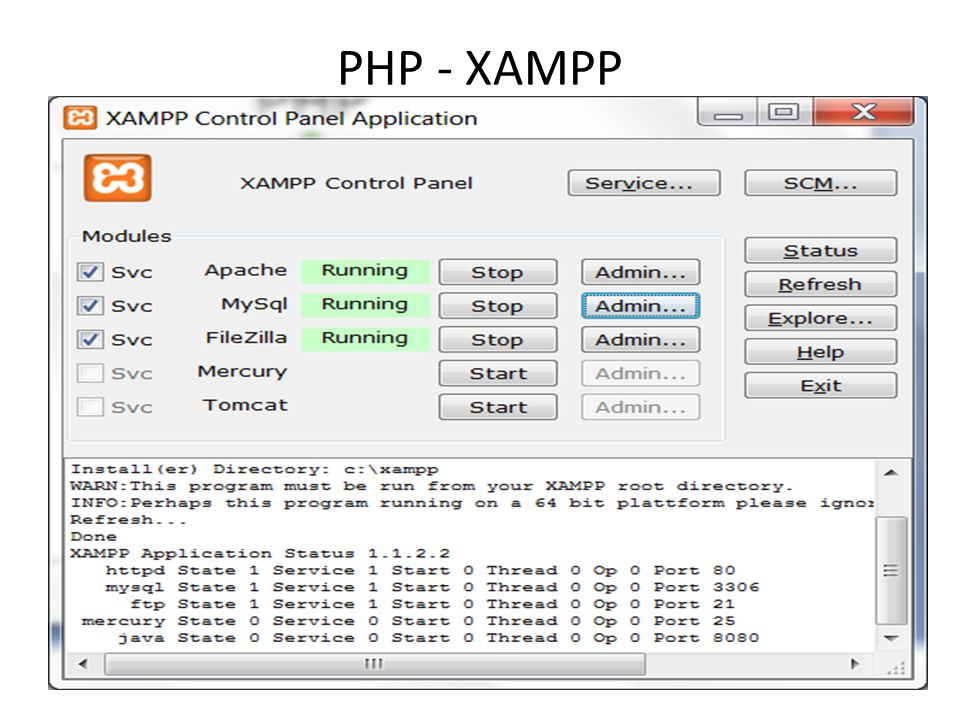This screenshot has width=960, height=720.
Task: Tick the Mercury Svc checkbox
Action: [90, 373]
